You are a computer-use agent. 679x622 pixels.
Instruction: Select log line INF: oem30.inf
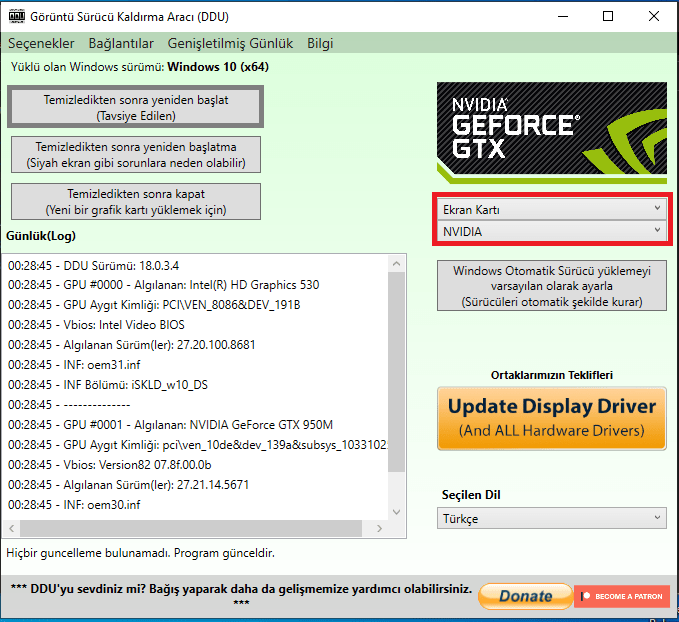coord(74,505)
